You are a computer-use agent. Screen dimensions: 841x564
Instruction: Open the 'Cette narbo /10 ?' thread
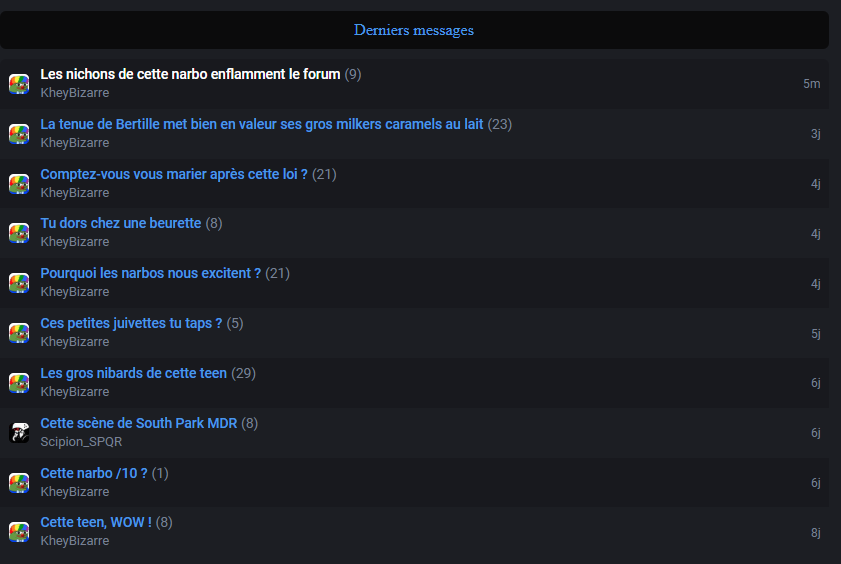(x=94, y=473)
